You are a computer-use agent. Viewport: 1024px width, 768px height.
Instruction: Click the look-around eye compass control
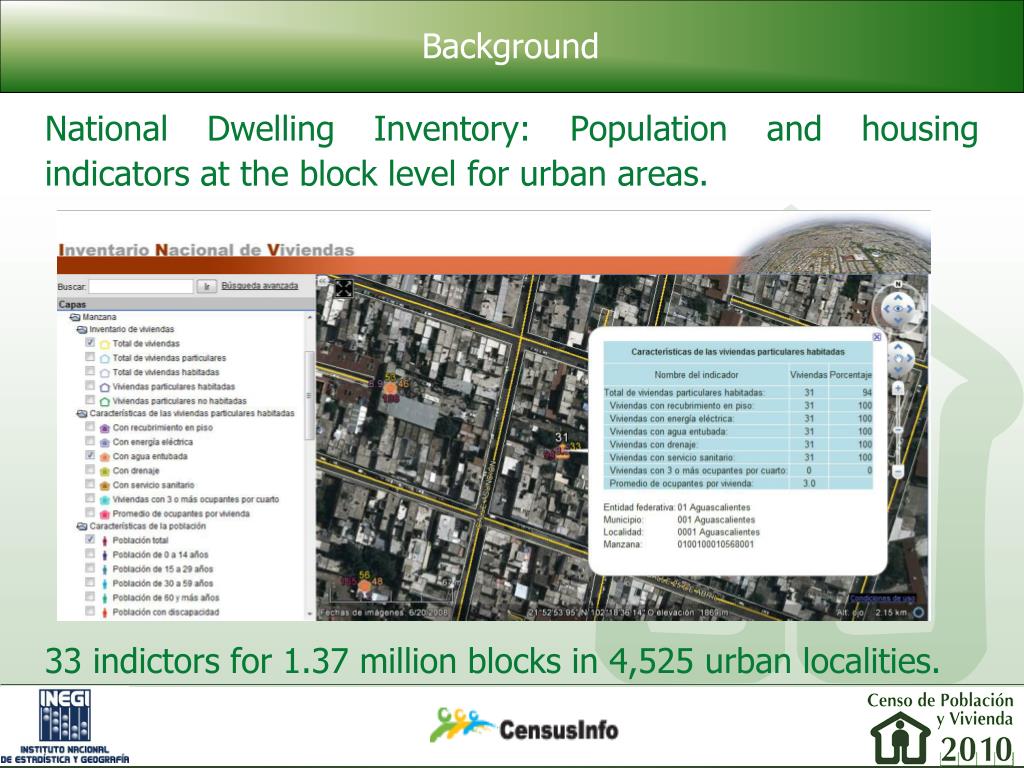click(x=897, y=308)
